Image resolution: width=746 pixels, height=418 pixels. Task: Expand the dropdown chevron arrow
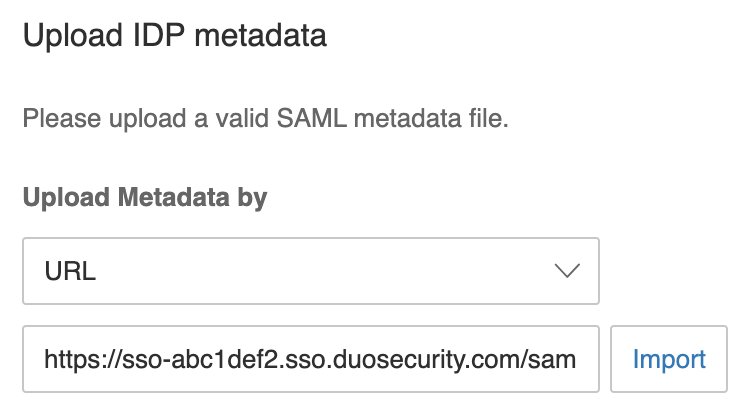point(567,272)
